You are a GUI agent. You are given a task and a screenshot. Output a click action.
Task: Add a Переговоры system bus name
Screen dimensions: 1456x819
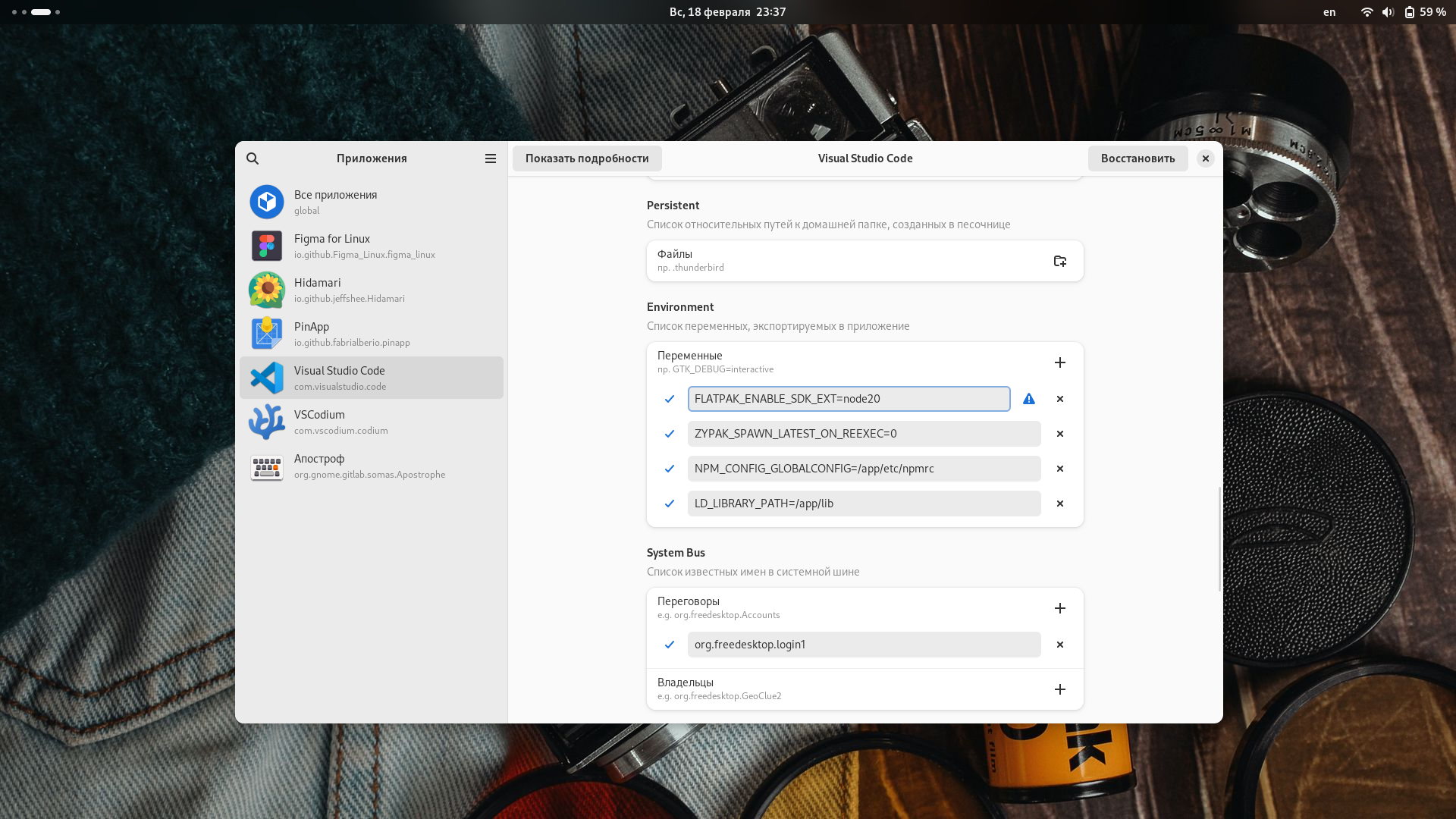pyautogui.click(x=1060, y=608)
